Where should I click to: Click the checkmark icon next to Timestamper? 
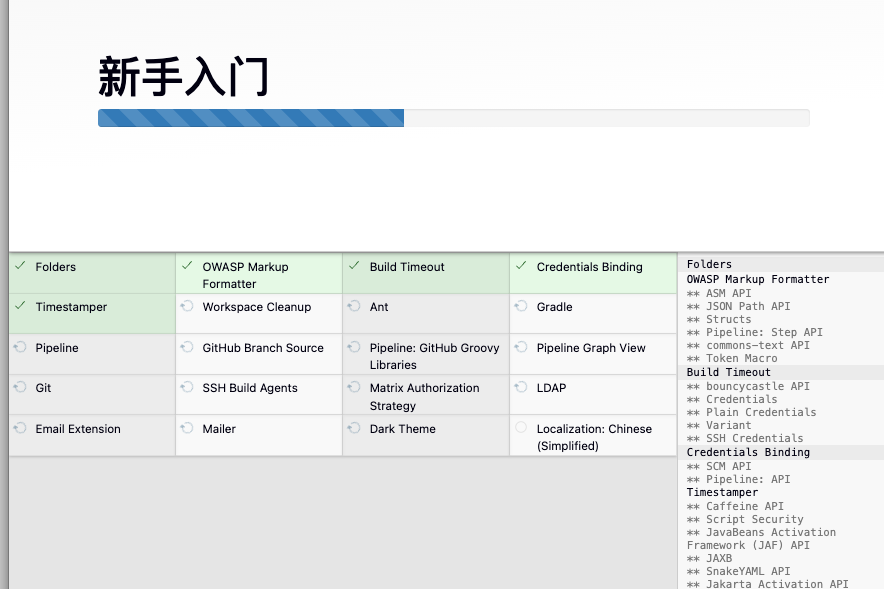20,305
